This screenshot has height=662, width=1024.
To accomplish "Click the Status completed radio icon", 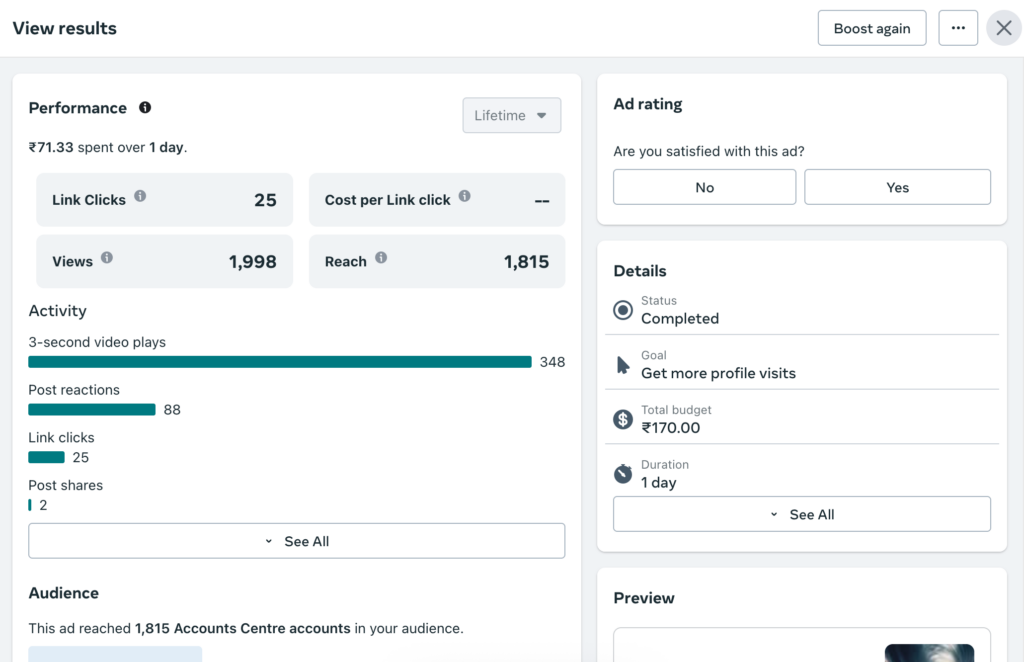I will pyautogui.click(x=623, y=310).
